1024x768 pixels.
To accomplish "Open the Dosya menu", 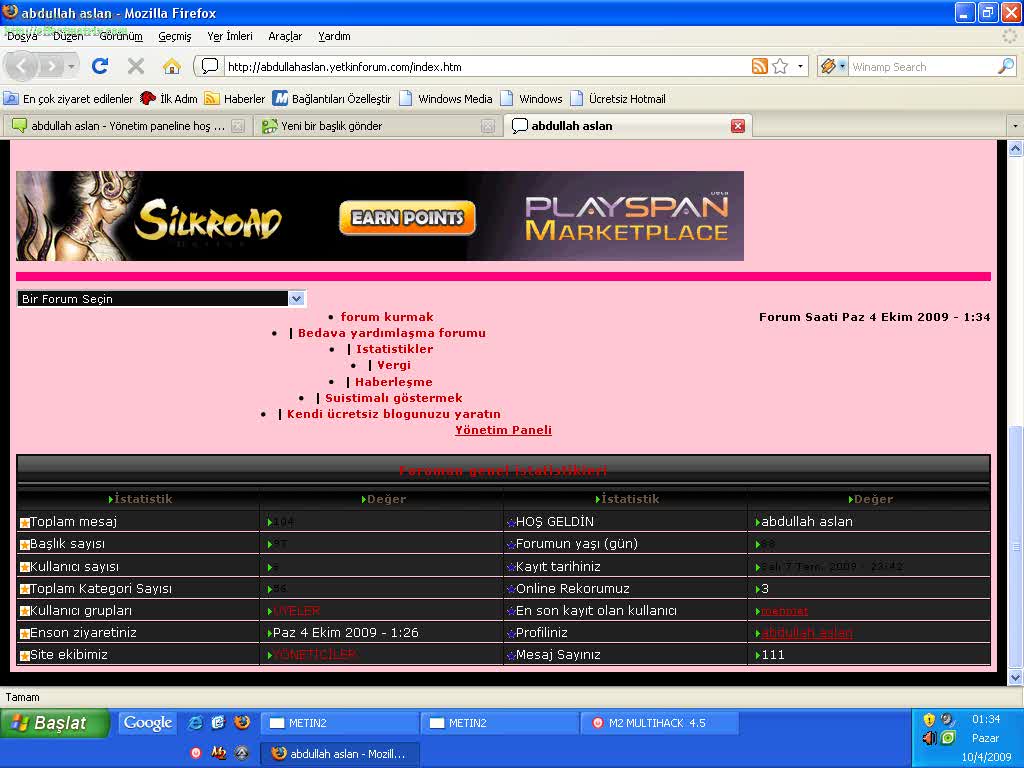I will pos(22,37).
